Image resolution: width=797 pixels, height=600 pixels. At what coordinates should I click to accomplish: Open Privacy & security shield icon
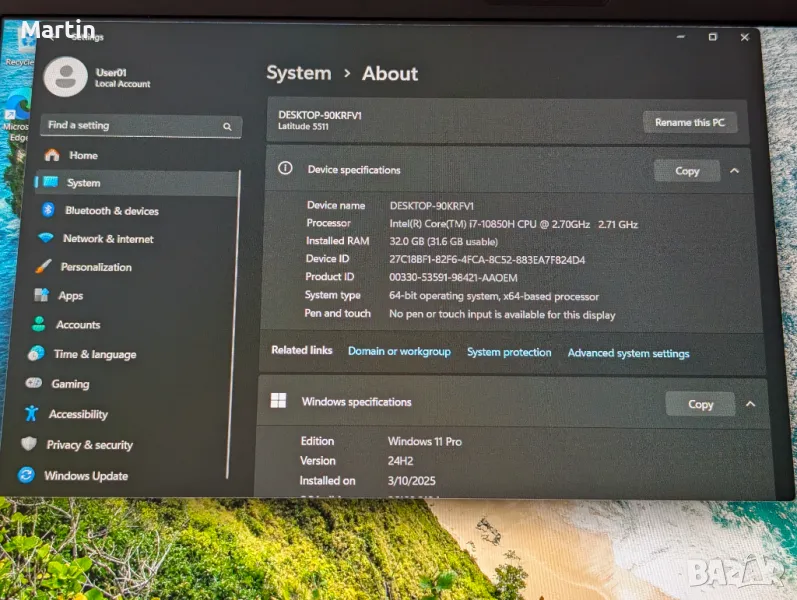[x=29, y=444]
